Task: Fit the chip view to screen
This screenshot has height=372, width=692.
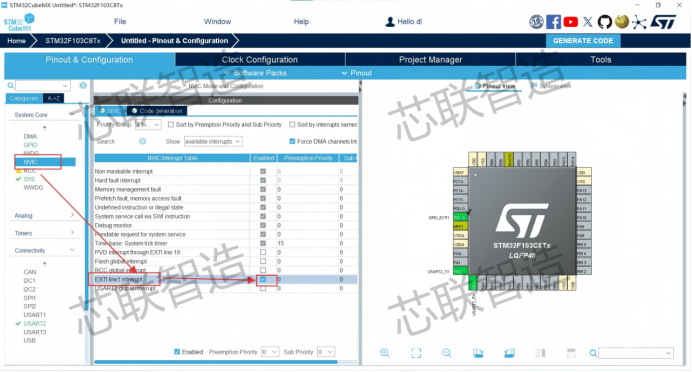Action: tap(416, 353)
